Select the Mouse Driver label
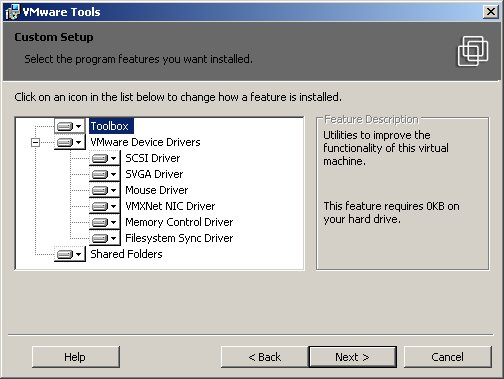This screenshot has width=504, height=379. [157, 190]
